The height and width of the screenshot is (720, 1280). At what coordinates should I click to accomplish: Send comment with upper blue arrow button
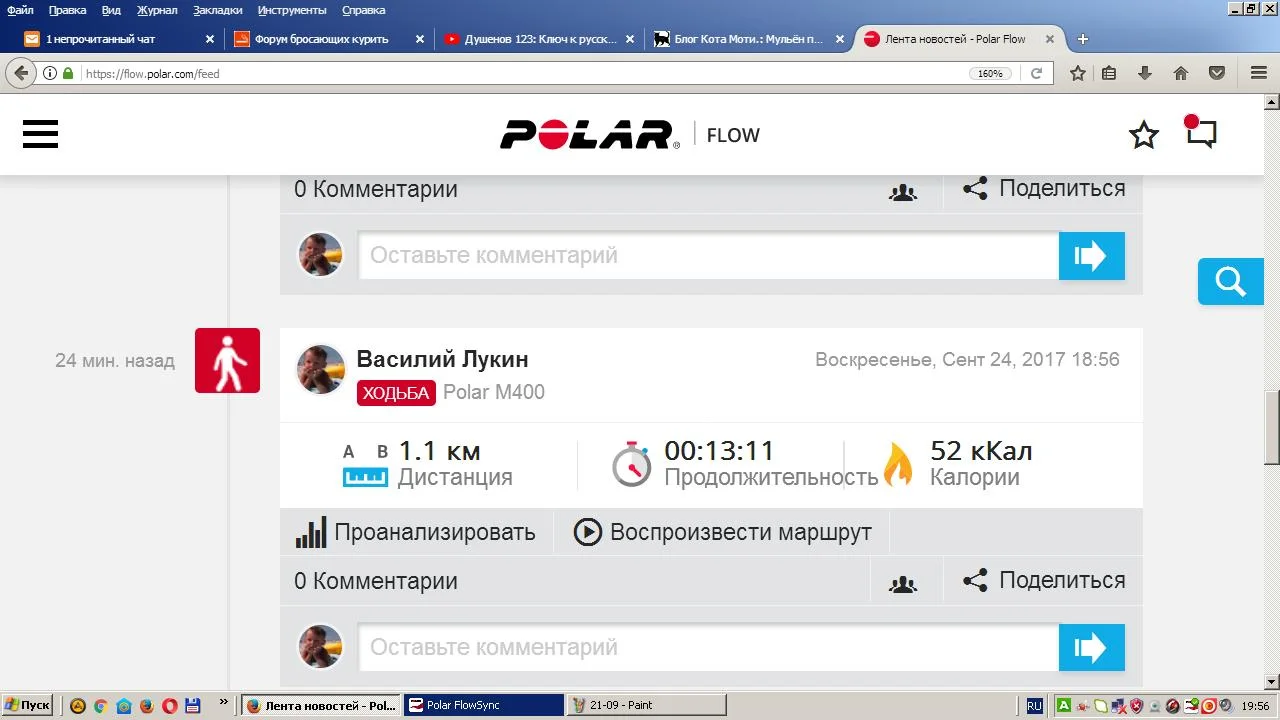[1092, 256]
